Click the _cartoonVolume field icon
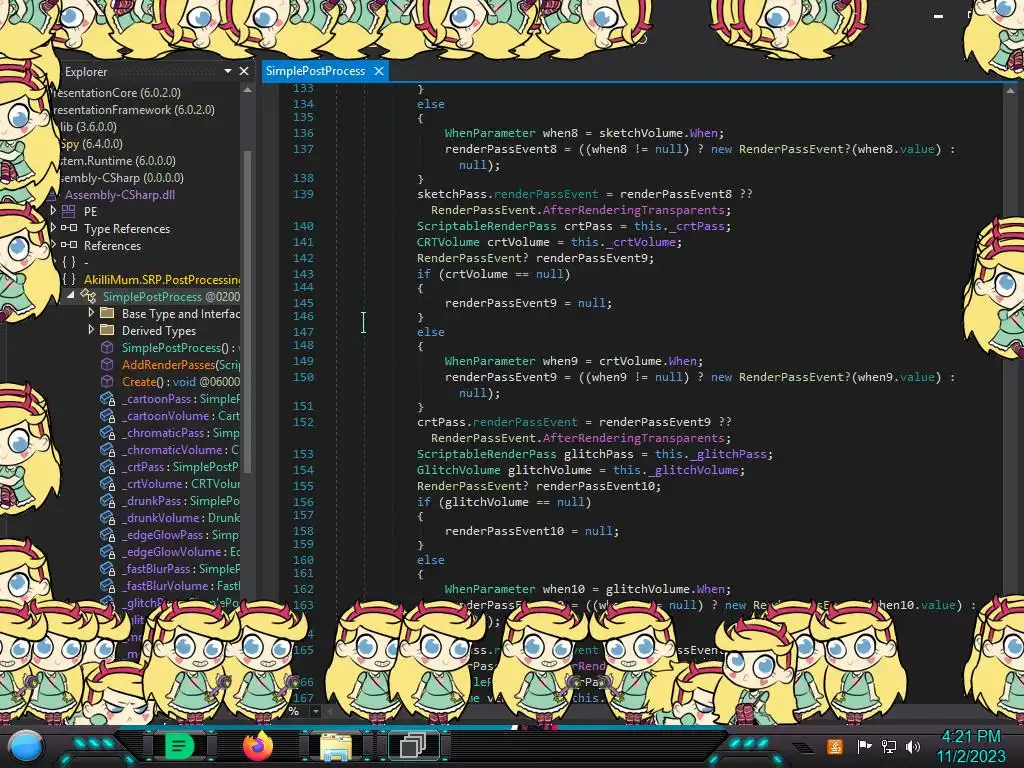1024x768 pixels. 108,415
